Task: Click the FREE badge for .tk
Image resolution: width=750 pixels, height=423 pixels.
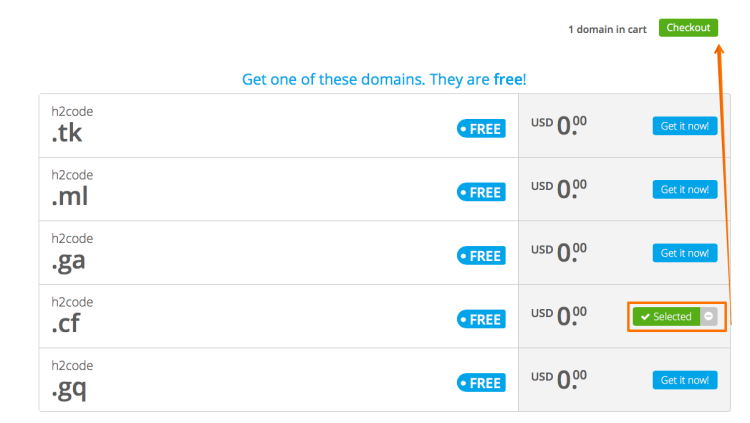Action: pyautogui.click(x=481, y=129)
